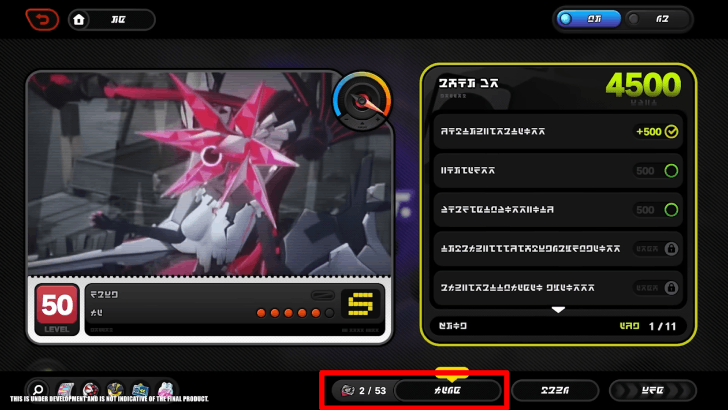Click the yellow S rank badge
This screenshot has width=728, height=410.
click(x=362, y=304)
